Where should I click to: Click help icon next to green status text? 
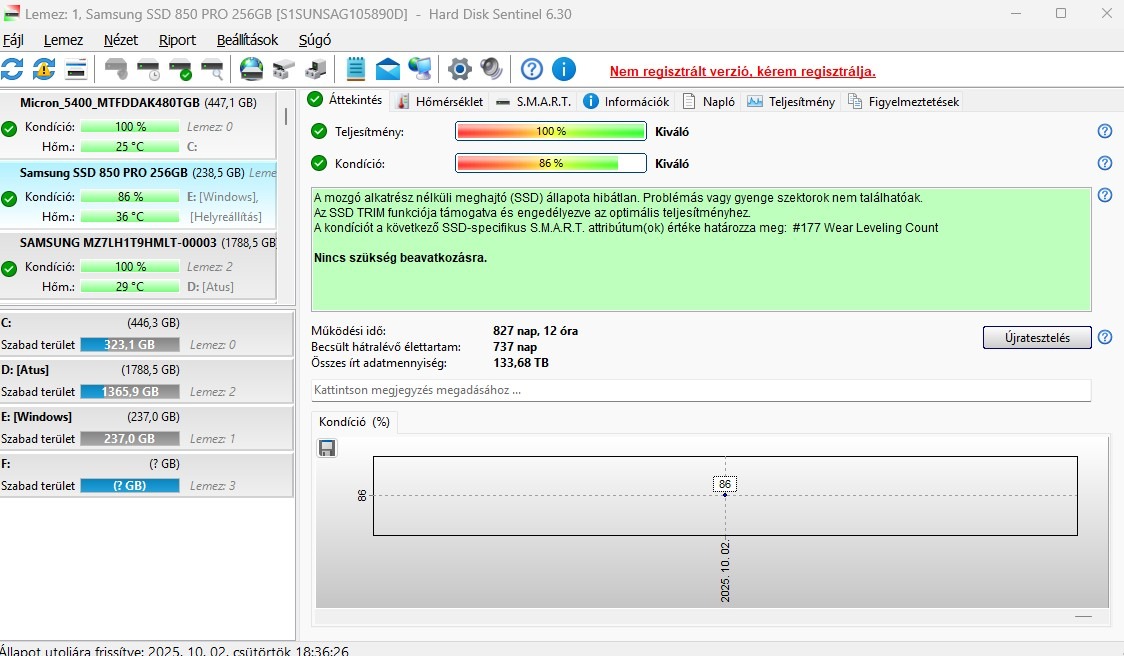coord(1105,195)
